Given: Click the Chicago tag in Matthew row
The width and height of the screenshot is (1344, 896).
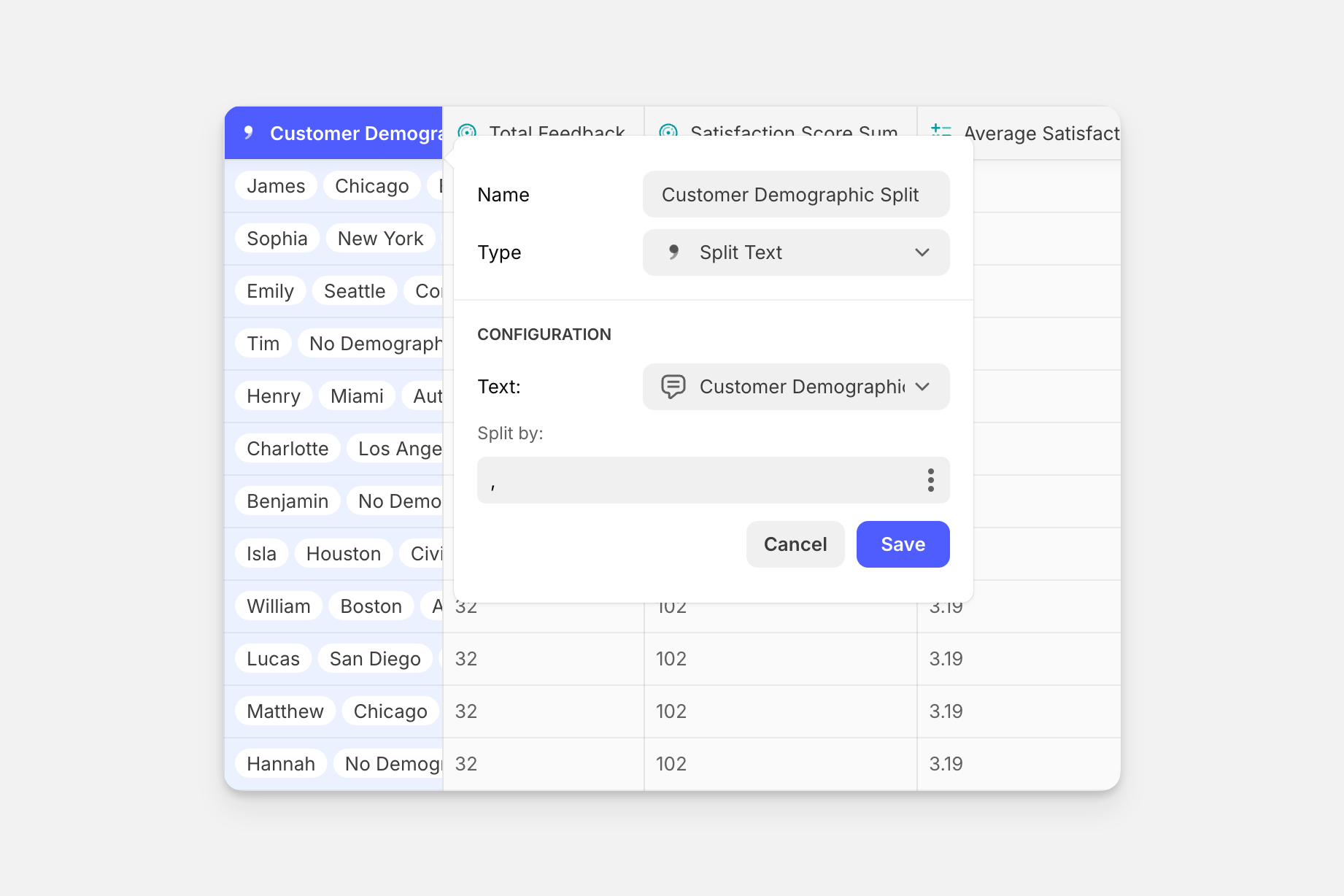Looking at the screenshot, I should [x=390, y=711].
